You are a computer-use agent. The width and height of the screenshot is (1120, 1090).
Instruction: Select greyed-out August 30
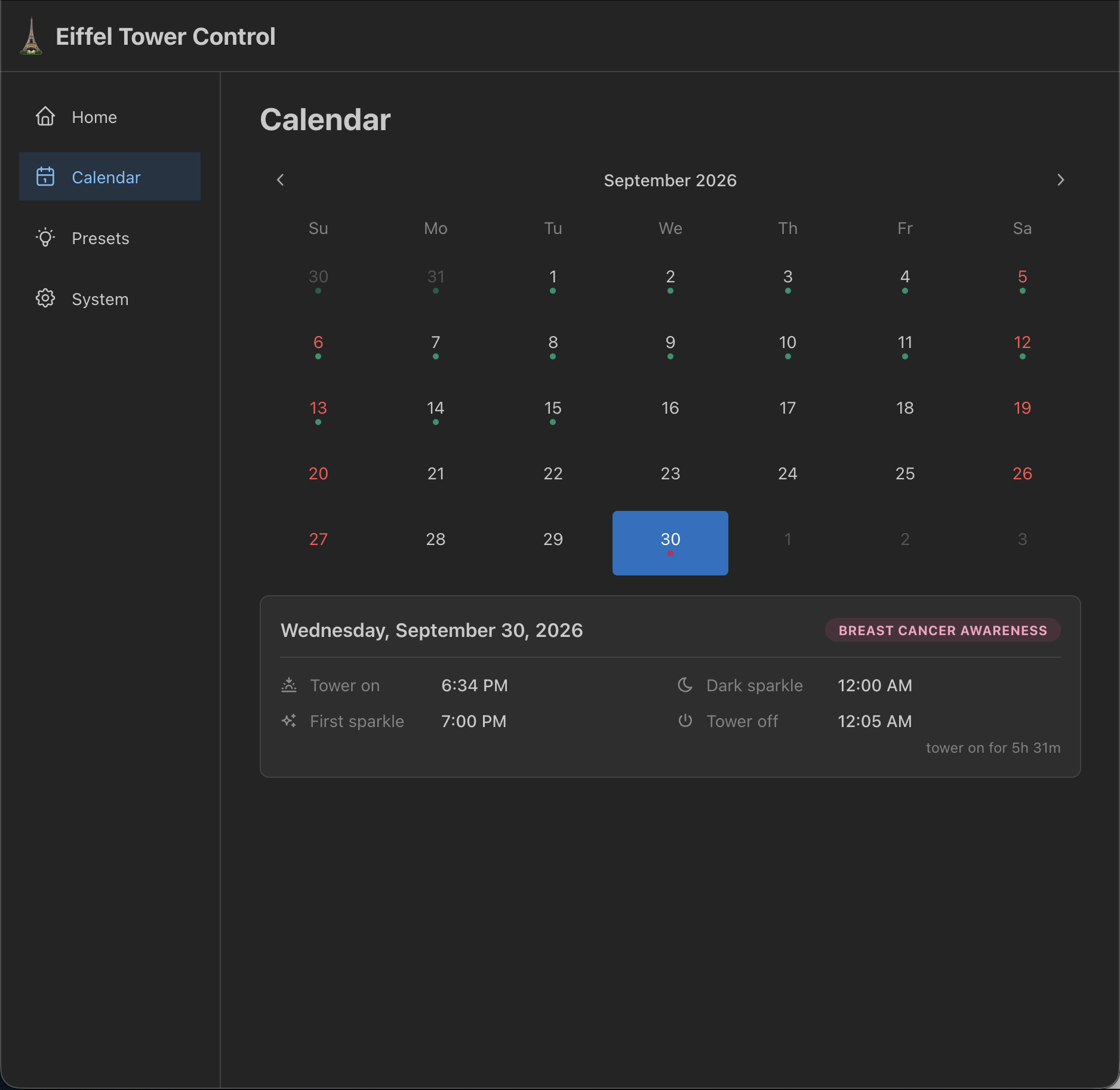coord(318,281)
